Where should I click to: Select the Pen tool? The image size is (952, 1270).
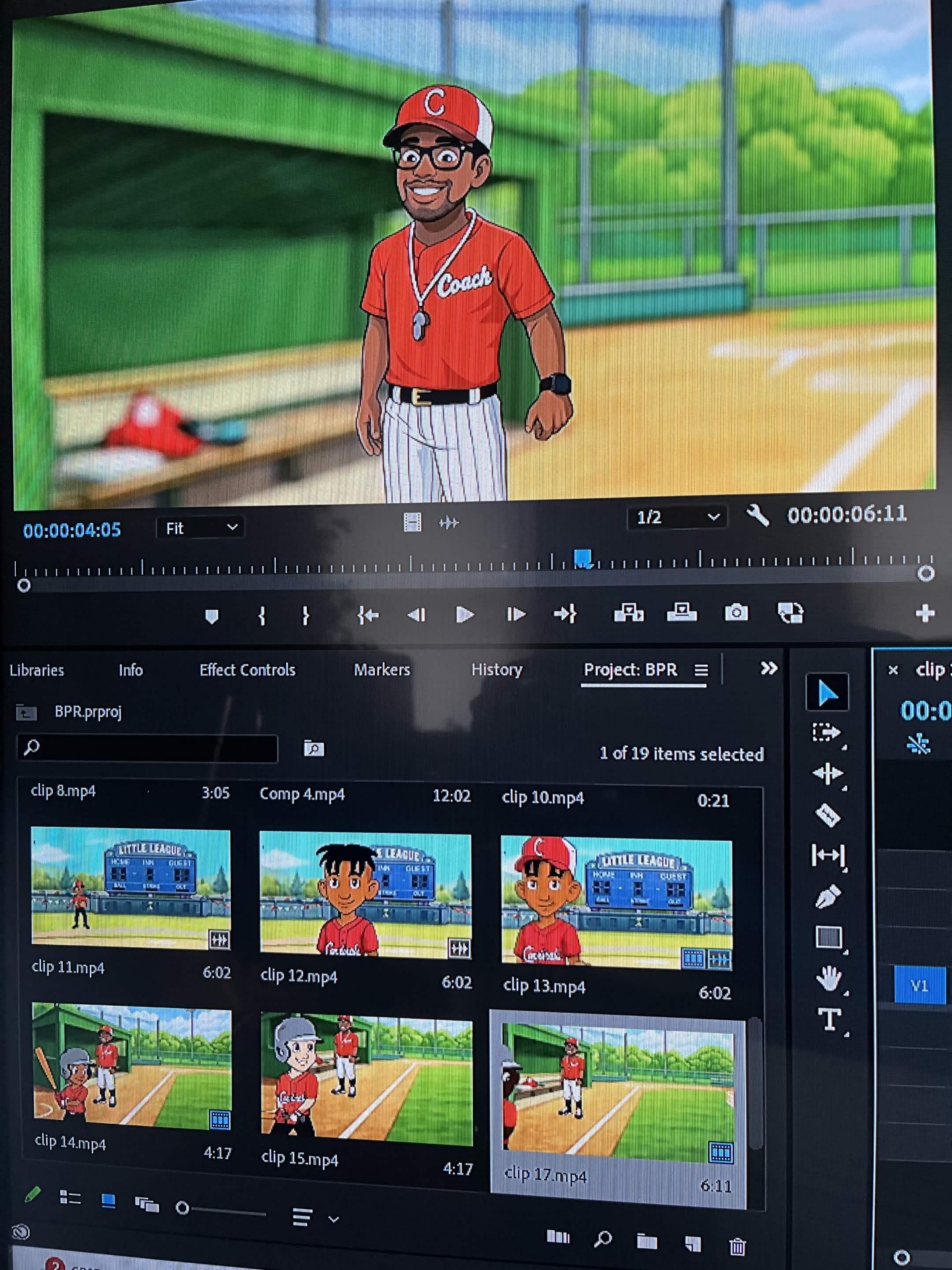coord(828,898)
